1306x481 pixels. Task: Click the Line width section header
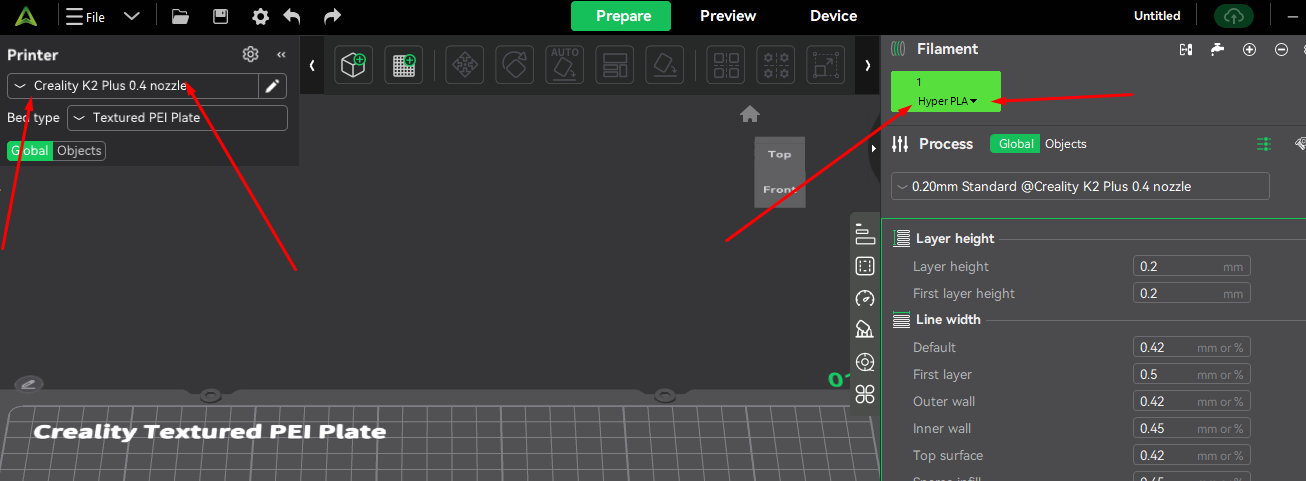[948, 320]
